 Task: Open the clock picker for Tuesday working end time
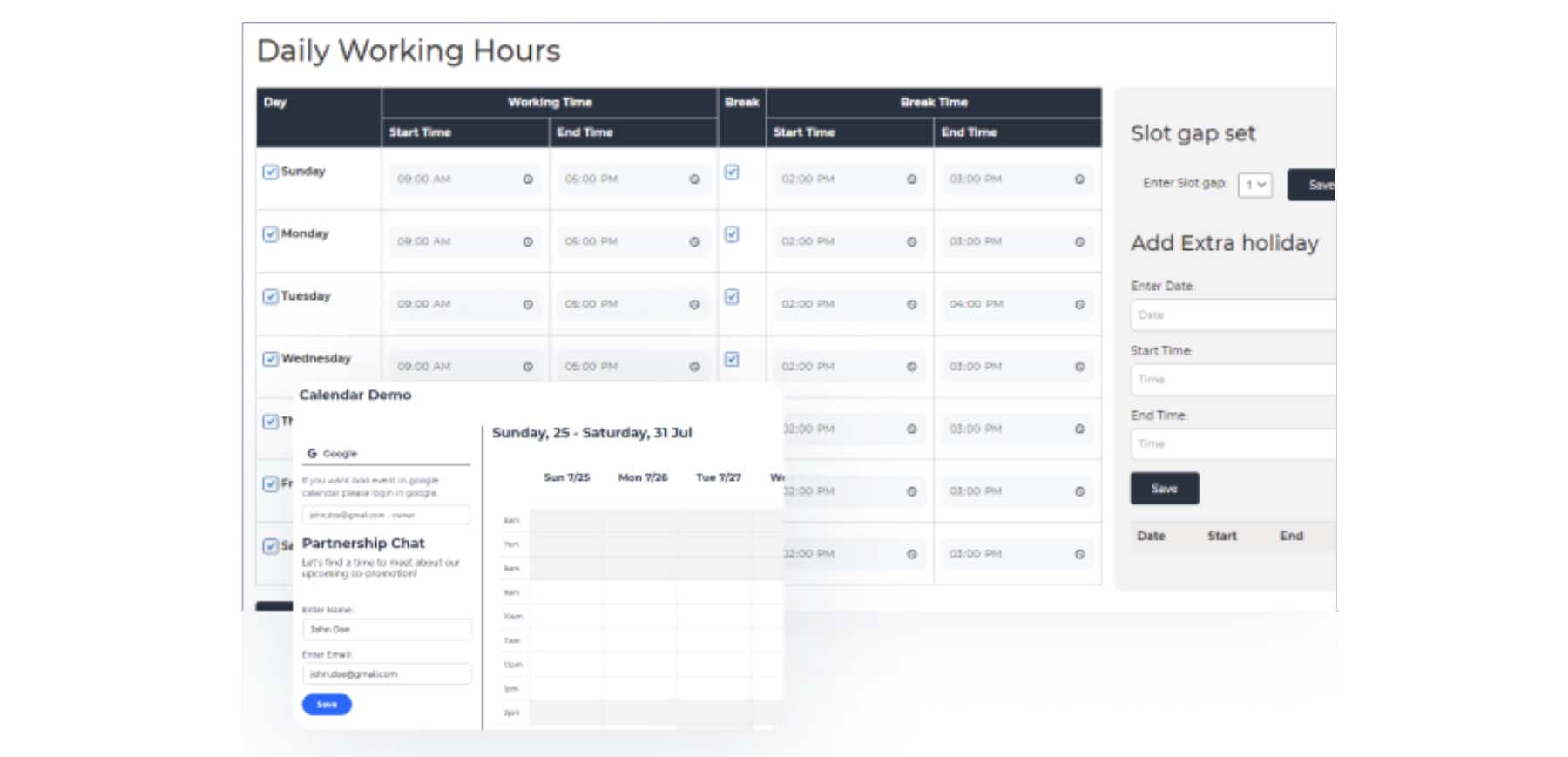tap(694, 305)
